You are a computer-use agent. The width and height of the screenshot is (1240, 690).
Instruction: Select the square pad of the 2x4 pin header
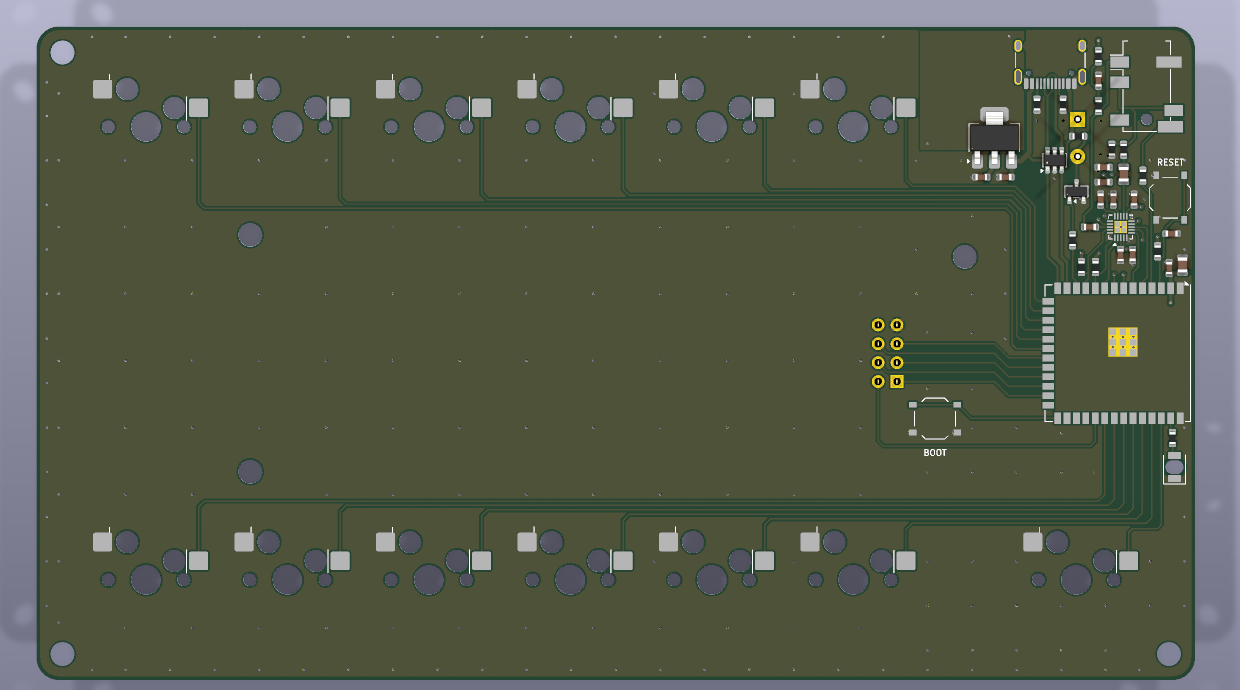[897, 381]
